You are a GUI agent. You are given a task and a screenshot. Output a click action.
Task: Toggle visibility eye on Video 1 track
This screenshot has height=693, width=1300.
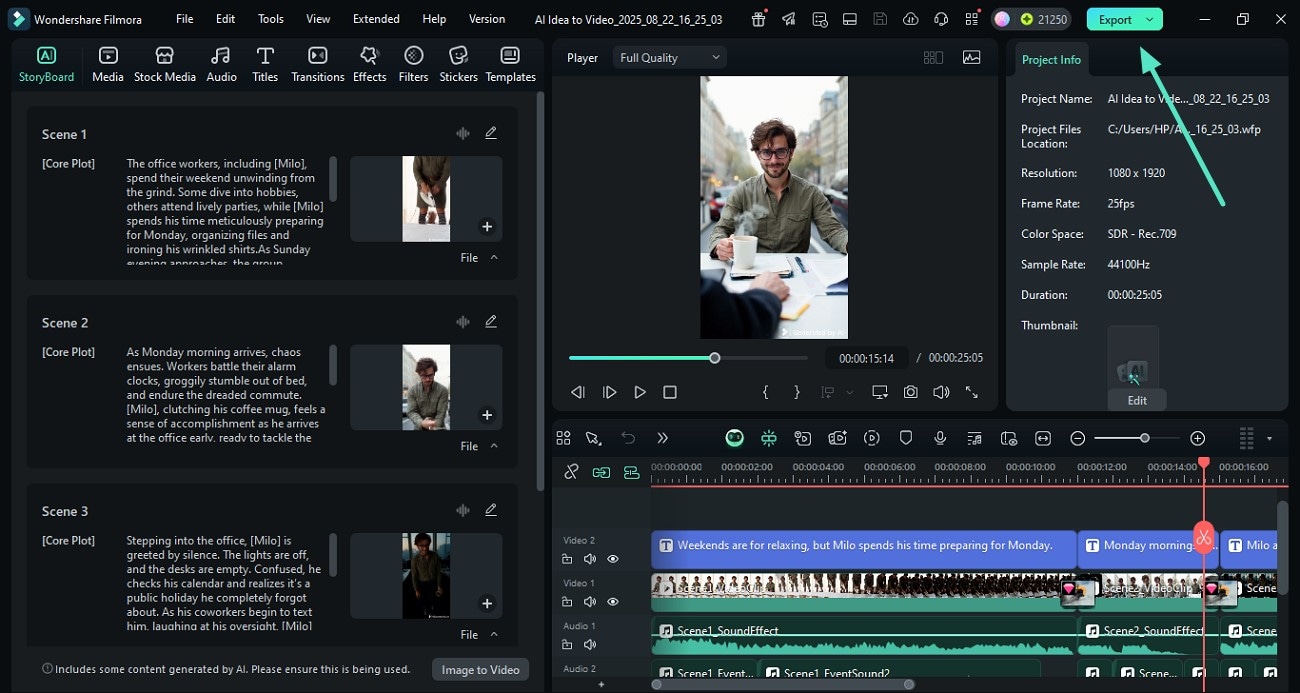coord(613,602)
